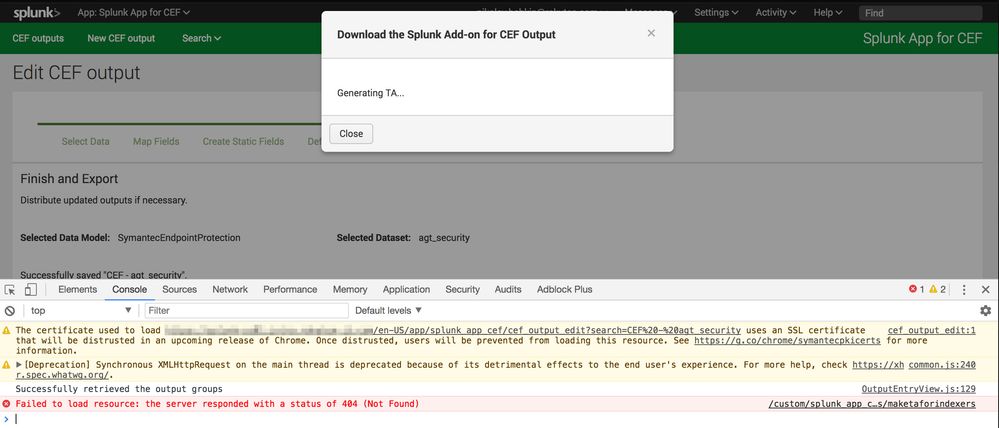Click the Failed to load resource 404 error message
Screen dimensions: 999x428
click(217, 404)
